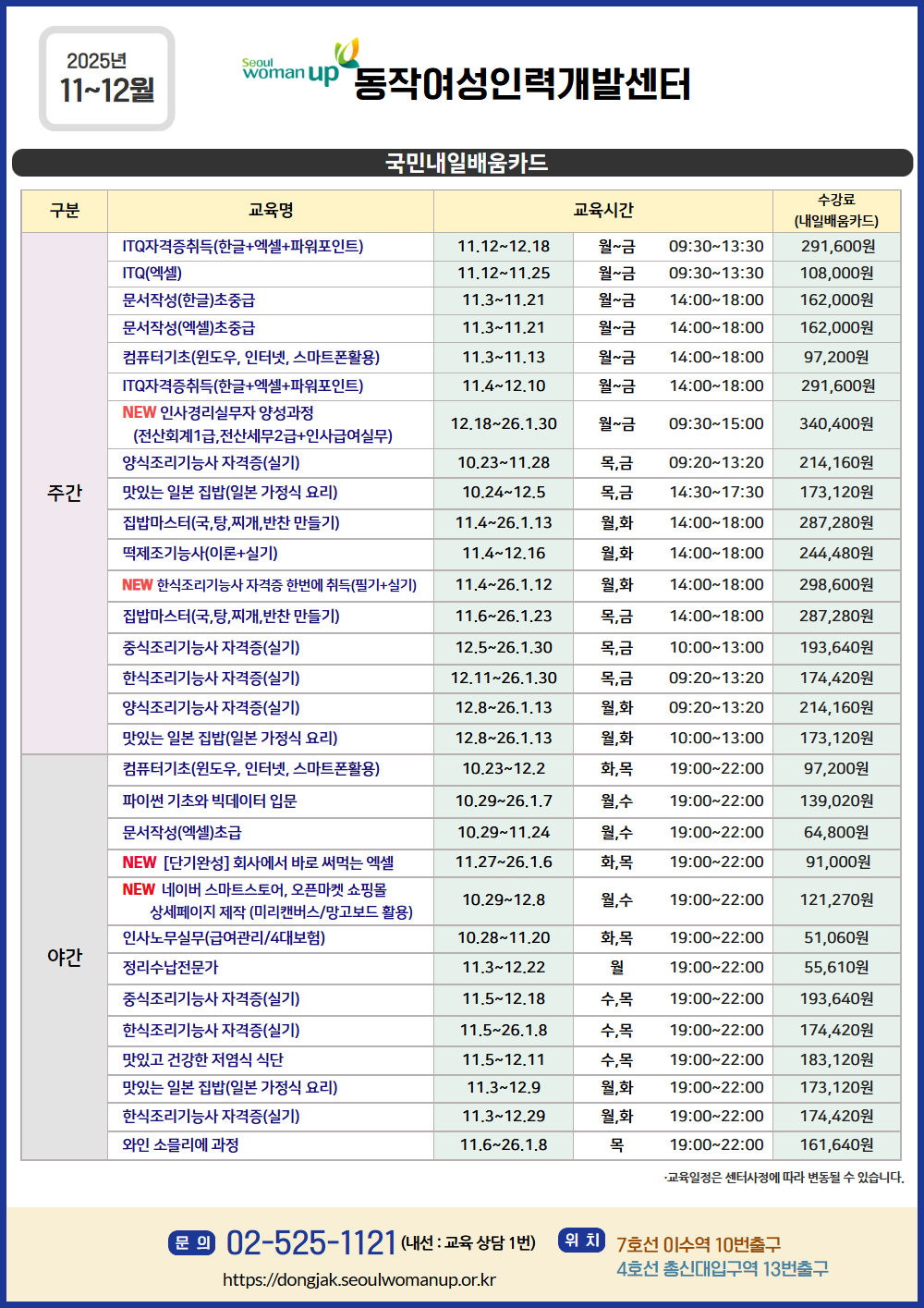Screen dimensions: 924x1308
Task: Click the NEW tag beside 한식조리기능사 자격증 한번에 취득
Action: tap(137, 585)
